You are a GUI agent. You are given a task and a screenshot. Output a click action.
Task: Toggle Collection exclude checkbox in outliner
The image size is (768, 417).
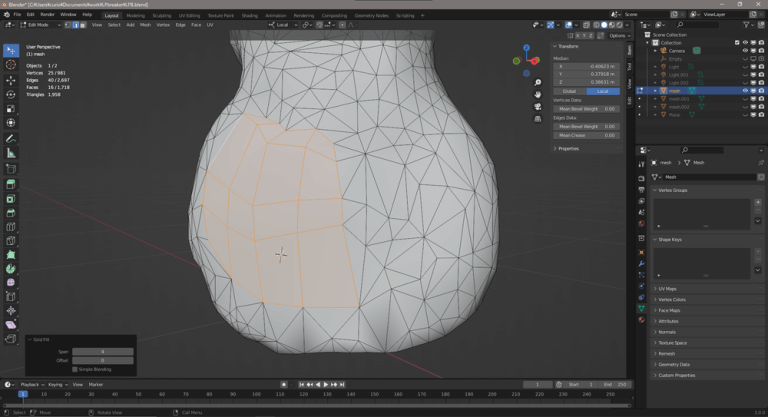[x=737, y=43]
